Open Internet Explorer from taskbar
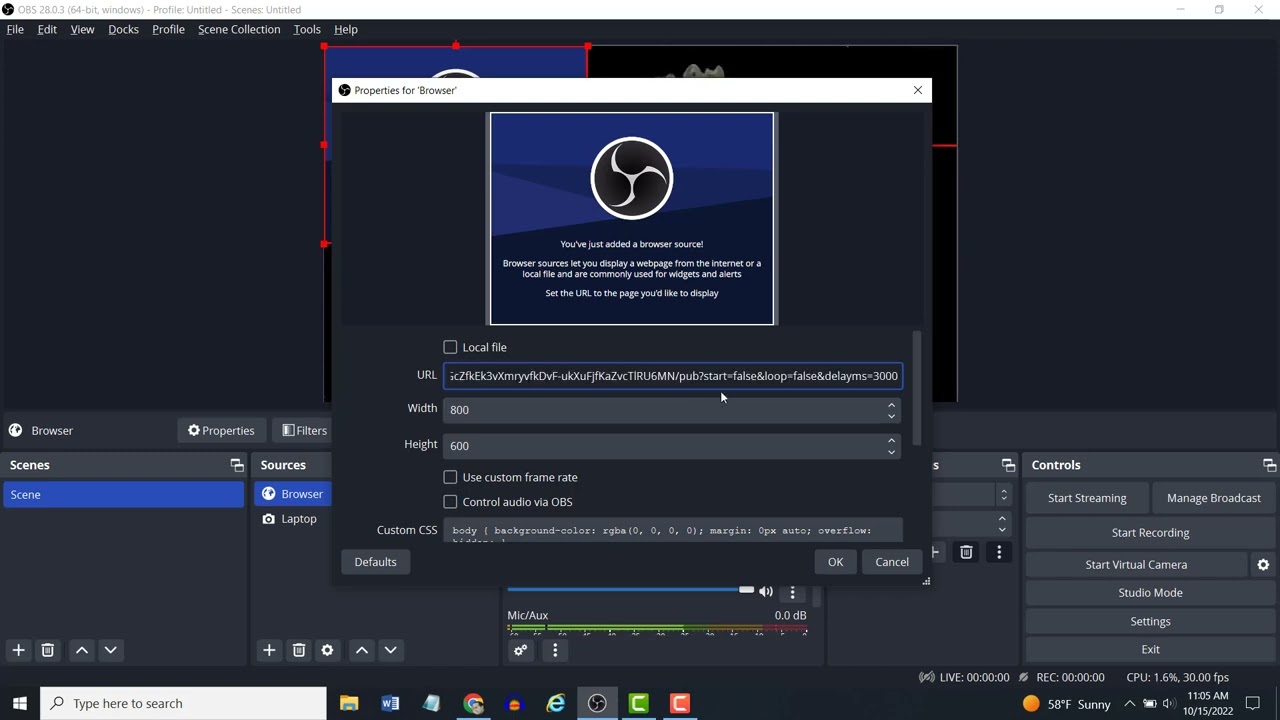 pos(556,703)
